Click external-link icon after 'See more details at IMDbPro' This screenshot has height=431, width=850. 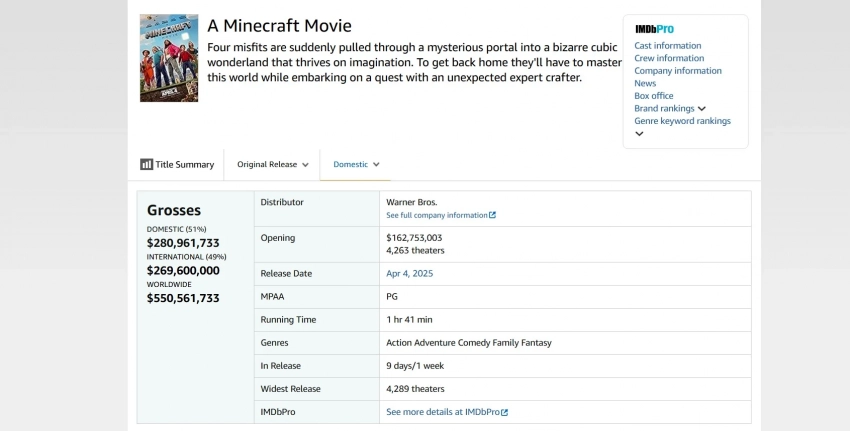pyautogui.click(x=504, y=412)
